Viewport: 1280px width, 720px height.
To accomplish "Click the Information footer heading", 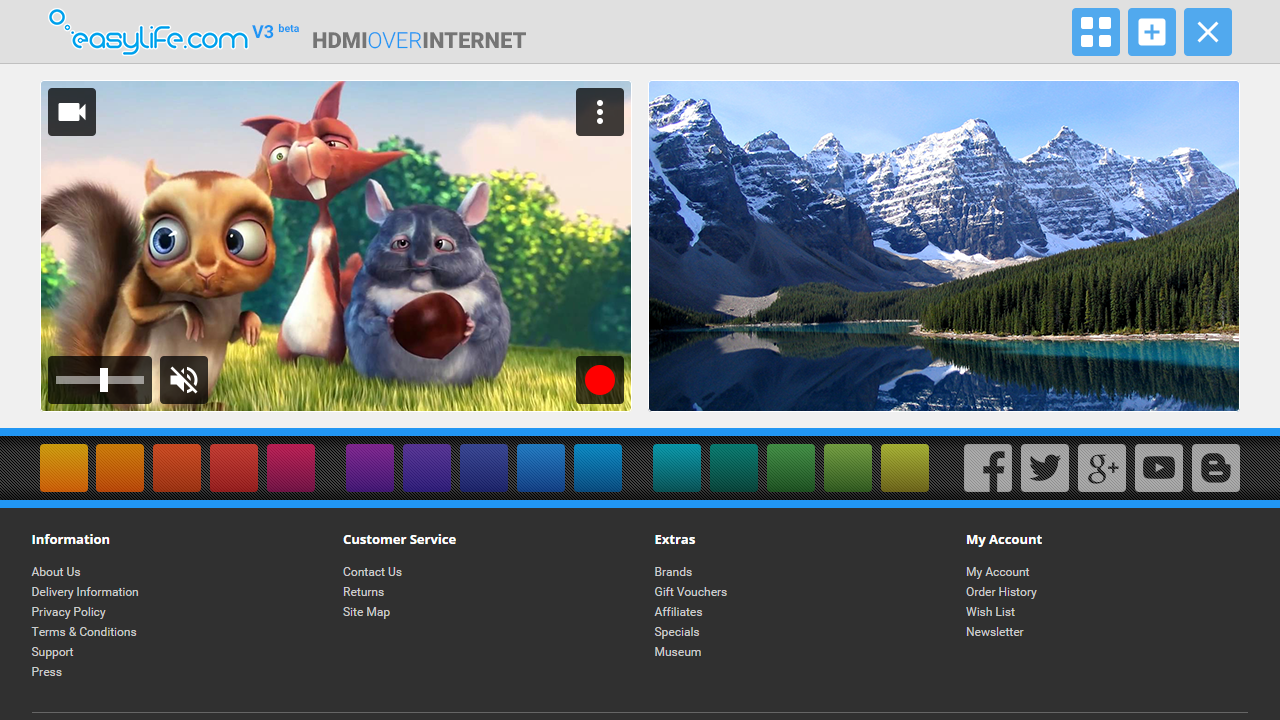I will click(71, 539).
